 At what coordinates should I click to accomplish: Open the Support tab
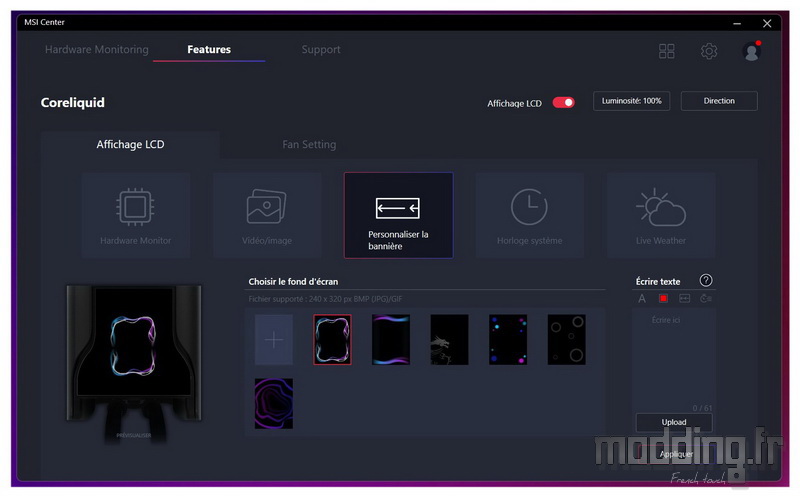[321, 49]
